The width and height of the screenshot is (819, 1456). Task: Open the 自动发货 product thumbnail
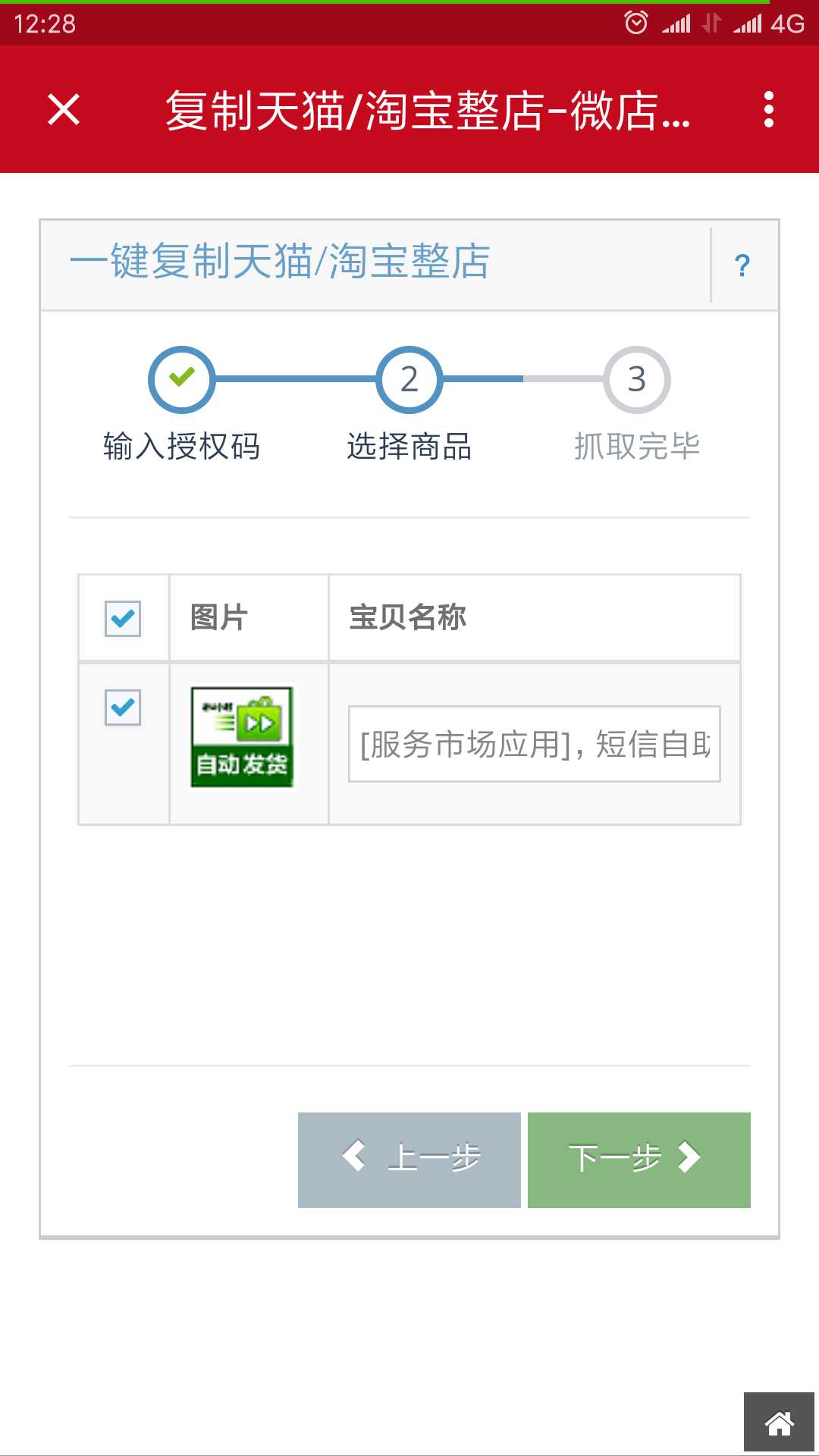click(242, 737)
